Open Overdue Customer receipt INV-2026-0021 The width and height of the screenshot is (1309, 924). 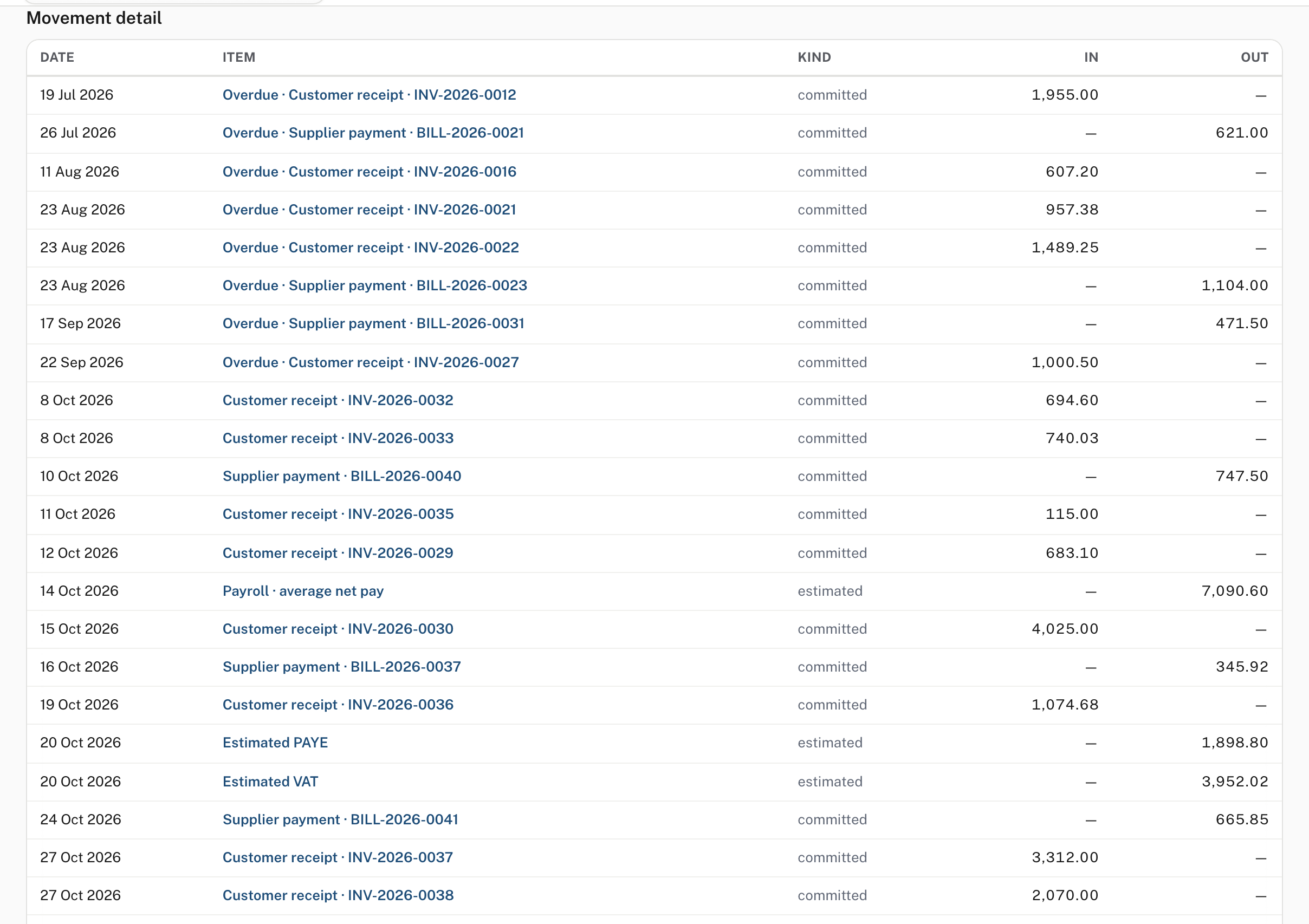click(x=369, y=210)
